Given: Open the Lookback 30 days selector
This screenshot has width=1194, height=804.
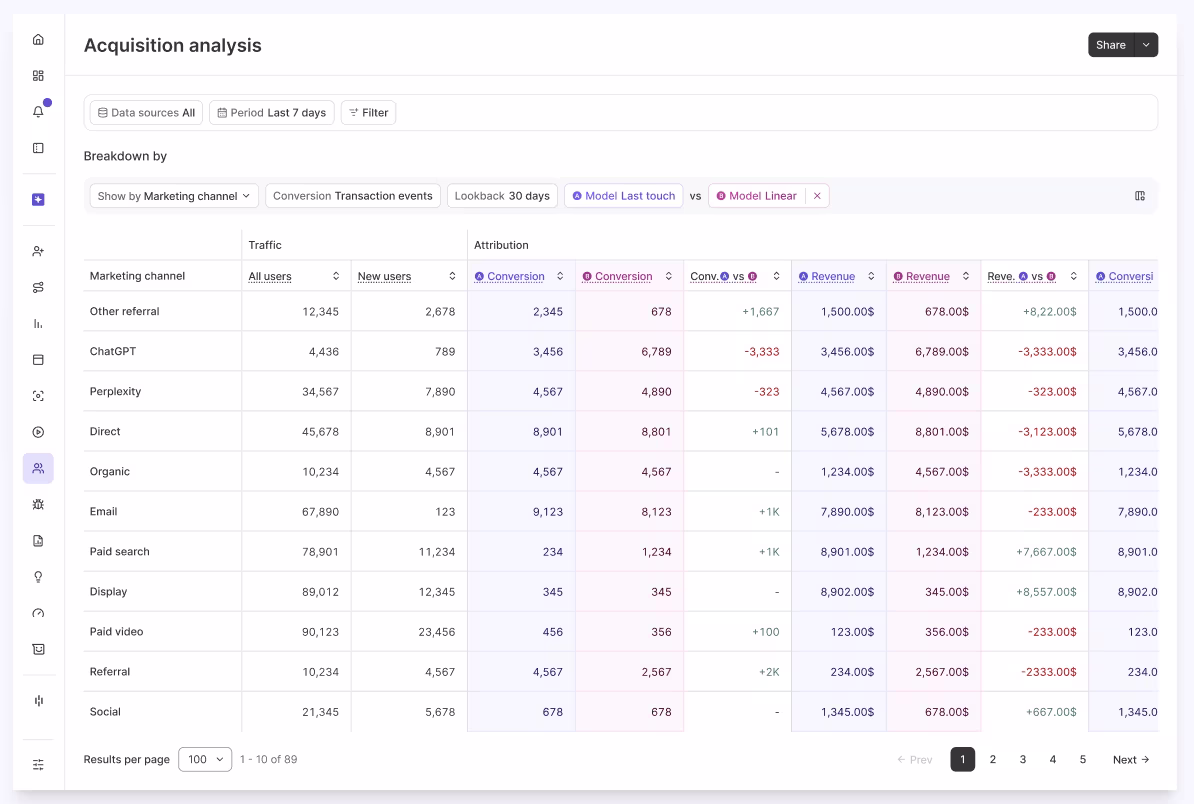Looking at the screenshot, I should tap(503, 196).
